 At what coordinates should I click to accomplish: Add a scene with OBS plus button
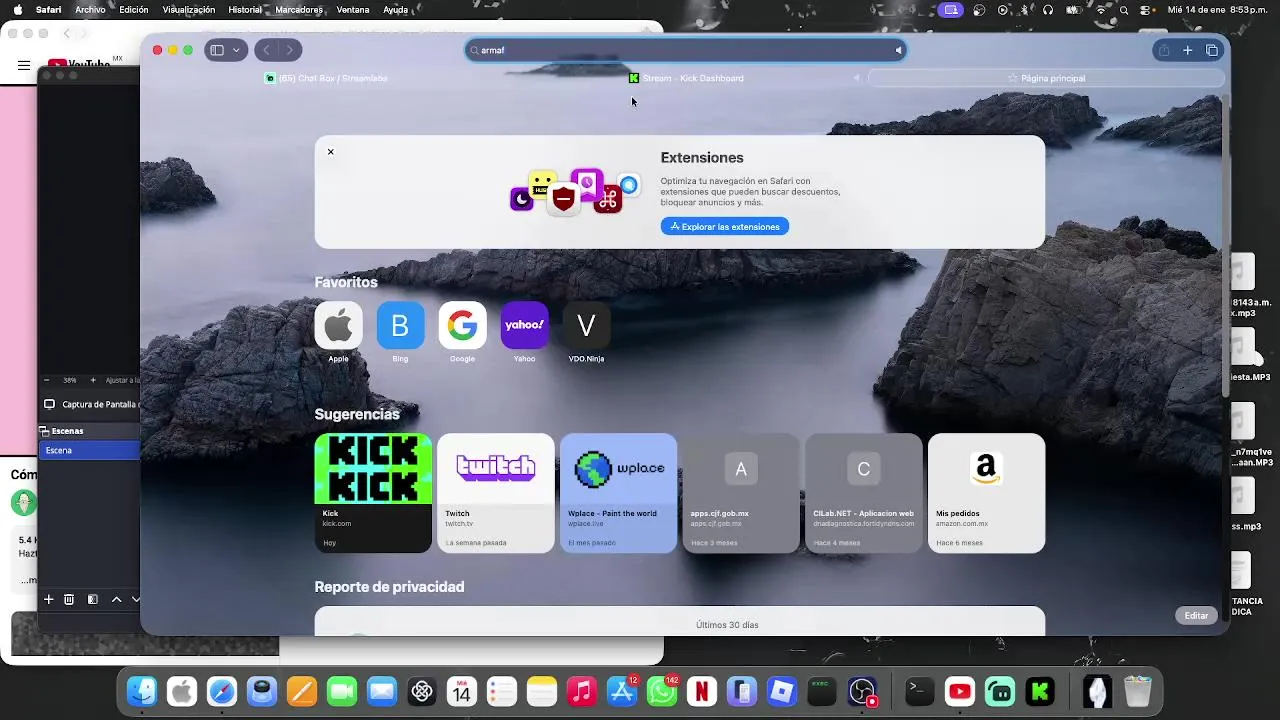coord(48,599)
